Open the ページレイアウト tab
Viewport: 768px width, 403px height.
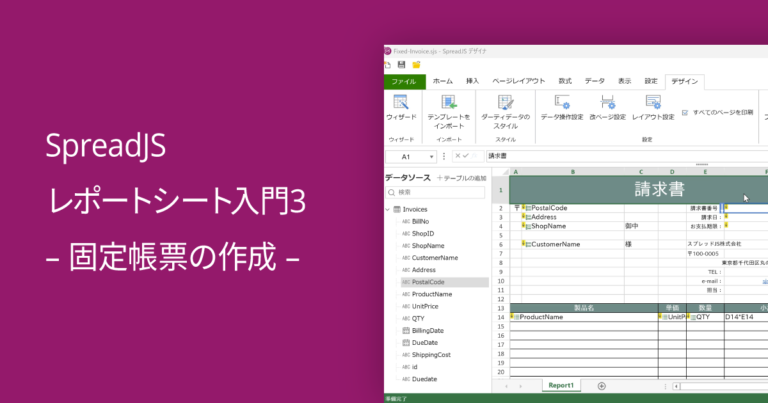(519, 81)
